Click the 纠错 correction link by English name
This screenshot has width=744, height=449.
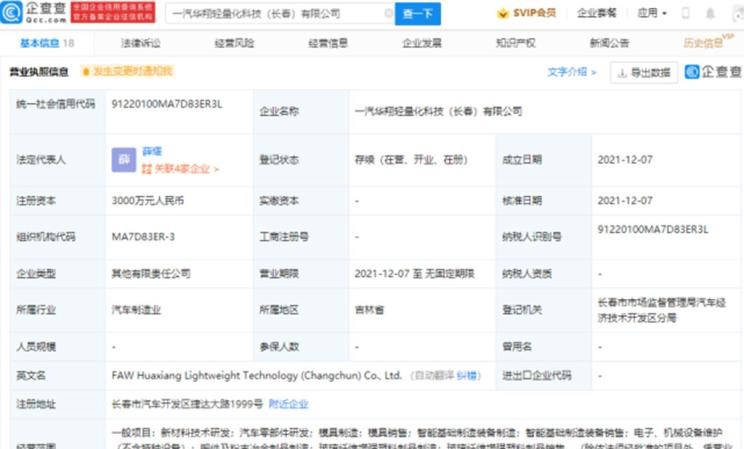pyautogui.click(x=467, y=375)
